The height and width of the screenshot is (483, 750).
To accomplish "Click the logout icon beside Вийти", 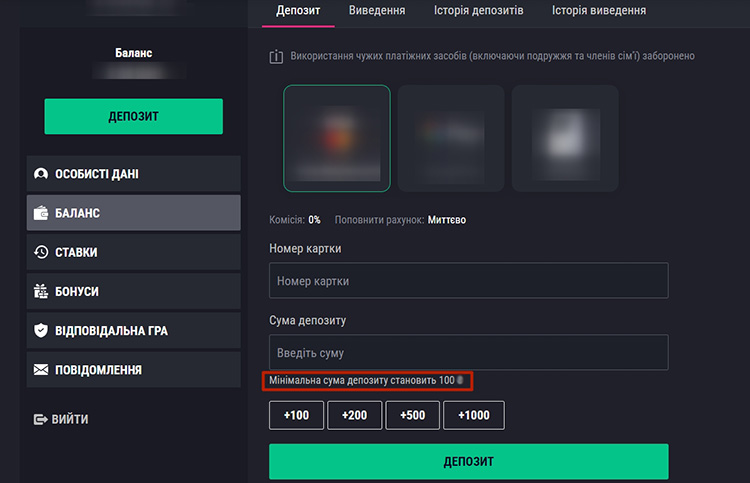I will pos(41,420).
